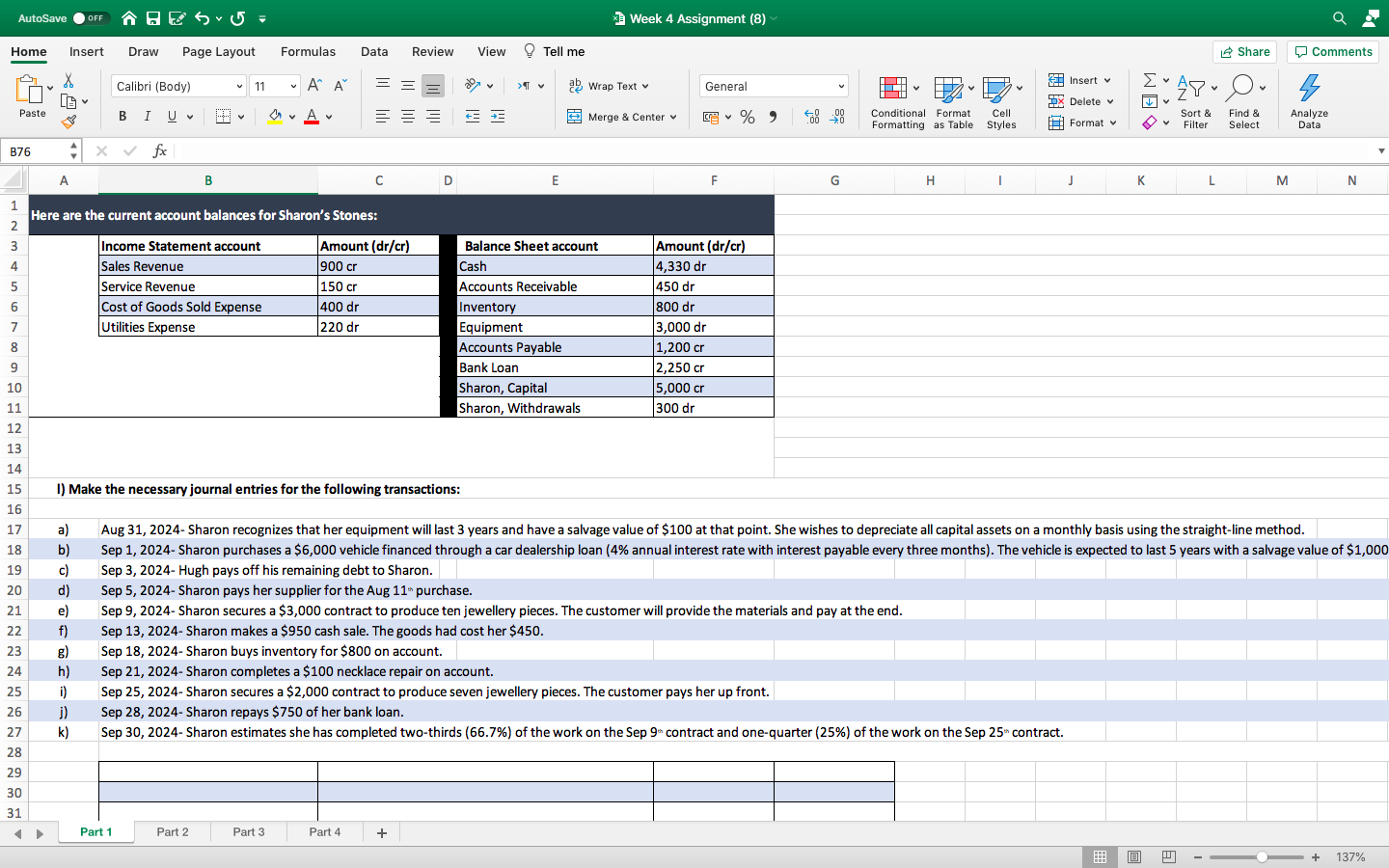The width and height of the screenshot is (1389, 868).
Task: Open Cell Styles menu
Action: pos(1001,101)
